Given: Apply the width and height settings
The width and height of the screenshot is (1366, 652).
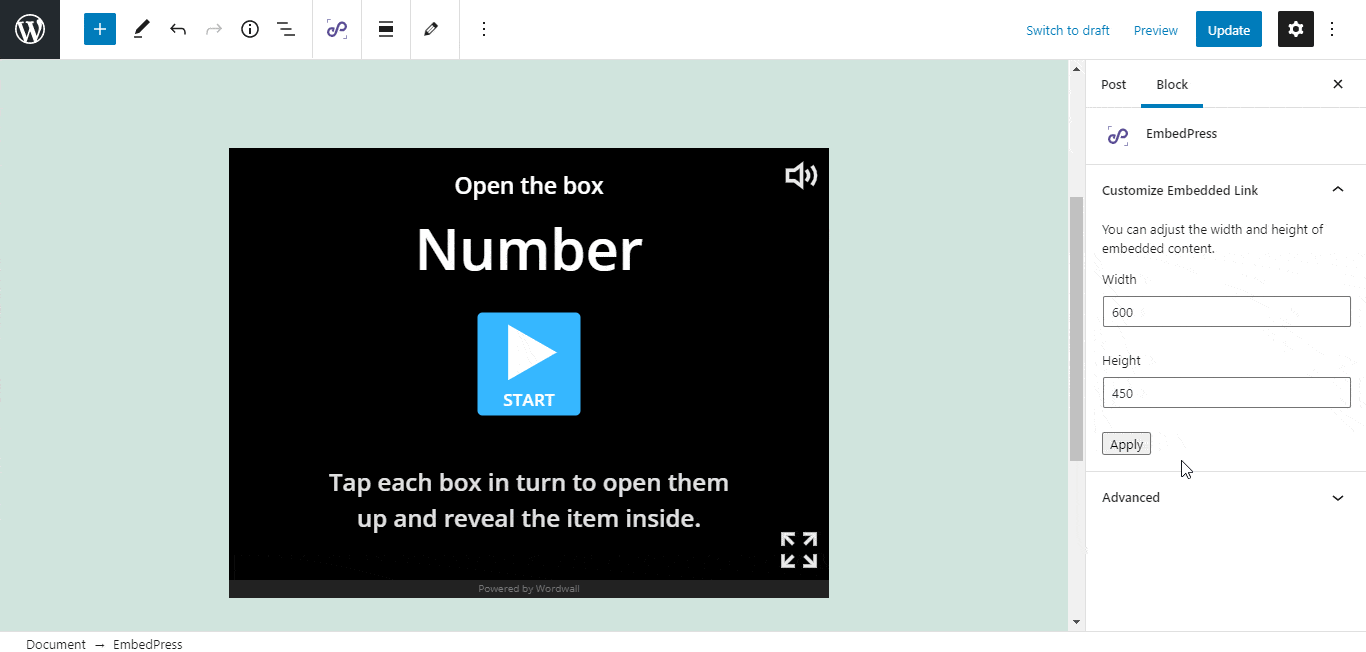Looking at the screenshot, I should [x=1127, y=444].
